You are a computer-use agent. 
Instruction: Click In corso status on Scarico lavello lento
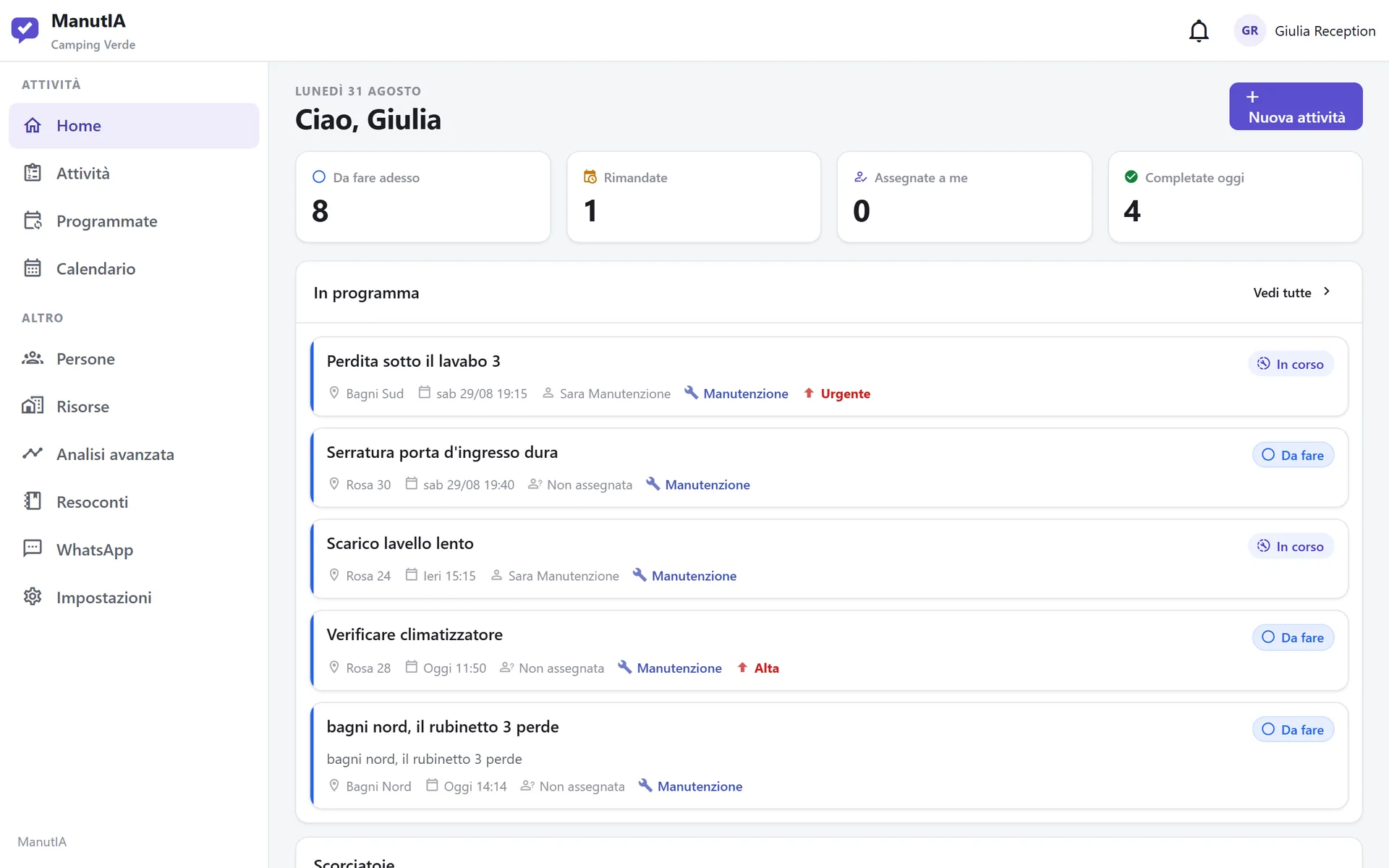click(x=1291, y=546)
